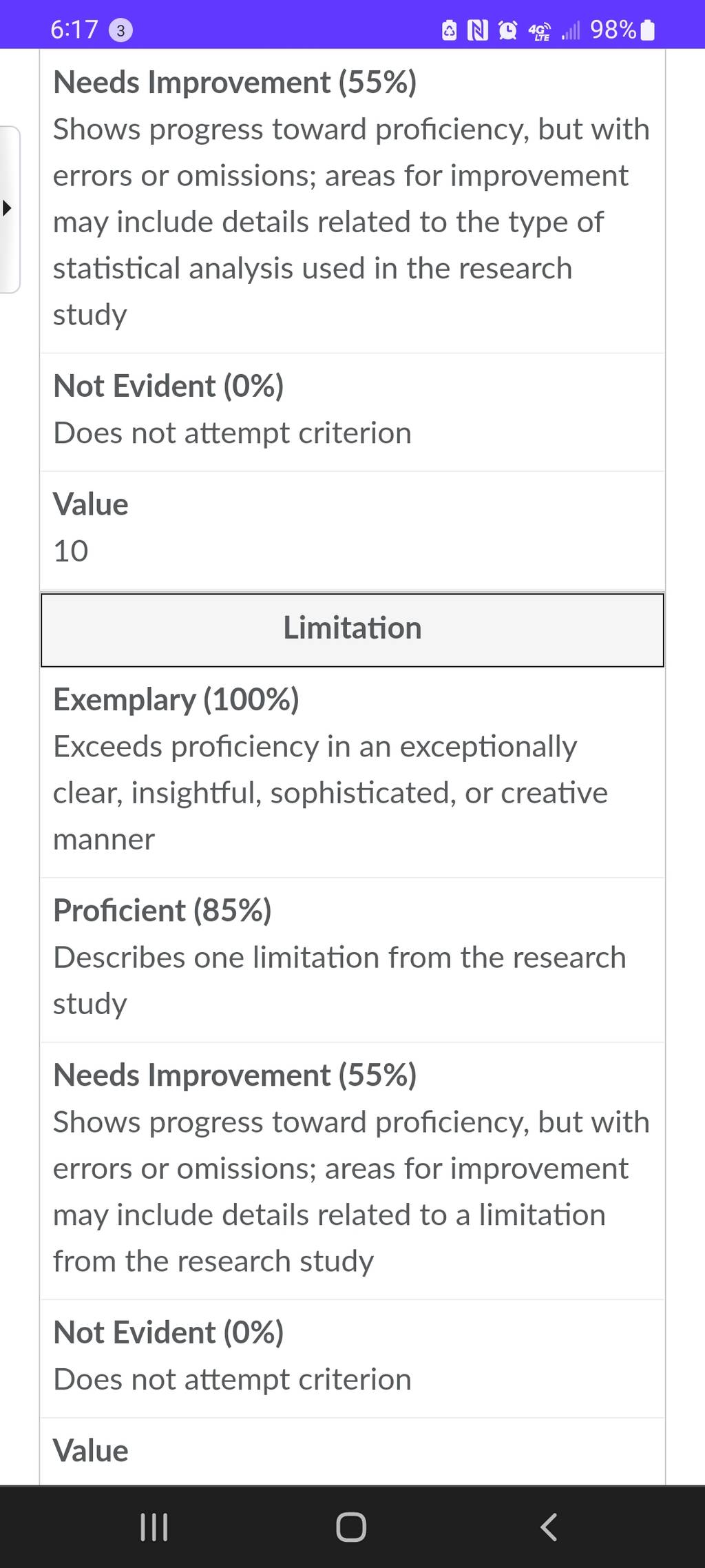The height and width of the screenshot is (1568, 705).
Task: Select Needs Improvement (55%) under Limitation
Action: [352, 1170]
